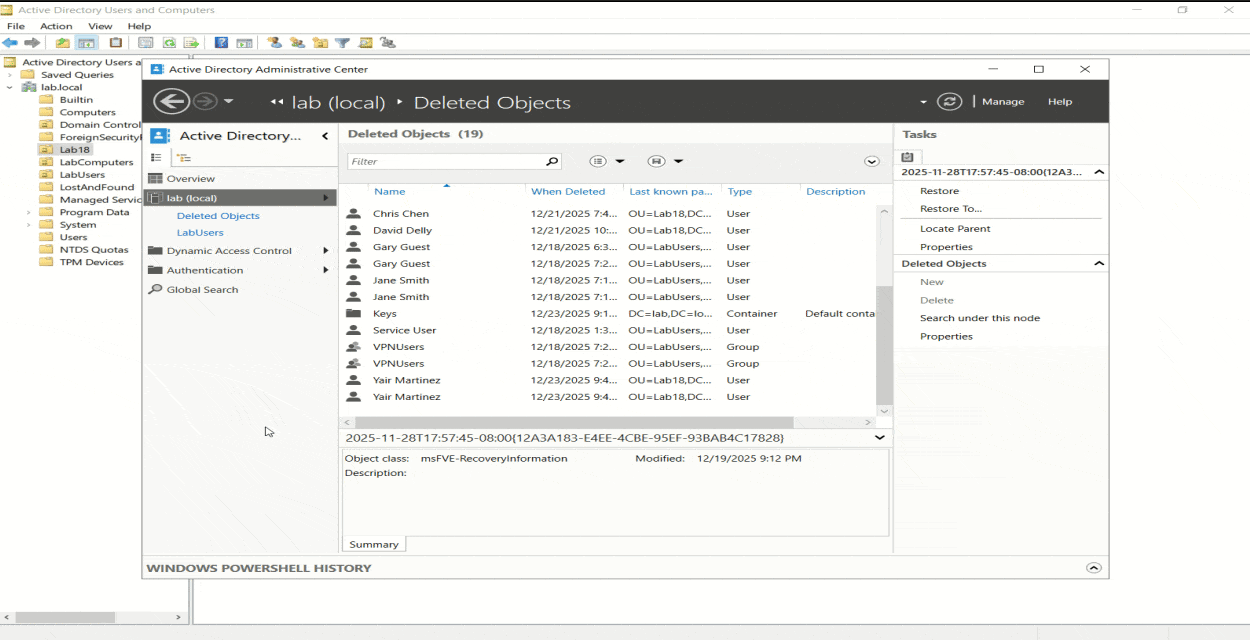Click the search magnifier in Filter box
Screen dimensions: 1250x640
click(x=551, y=161)
